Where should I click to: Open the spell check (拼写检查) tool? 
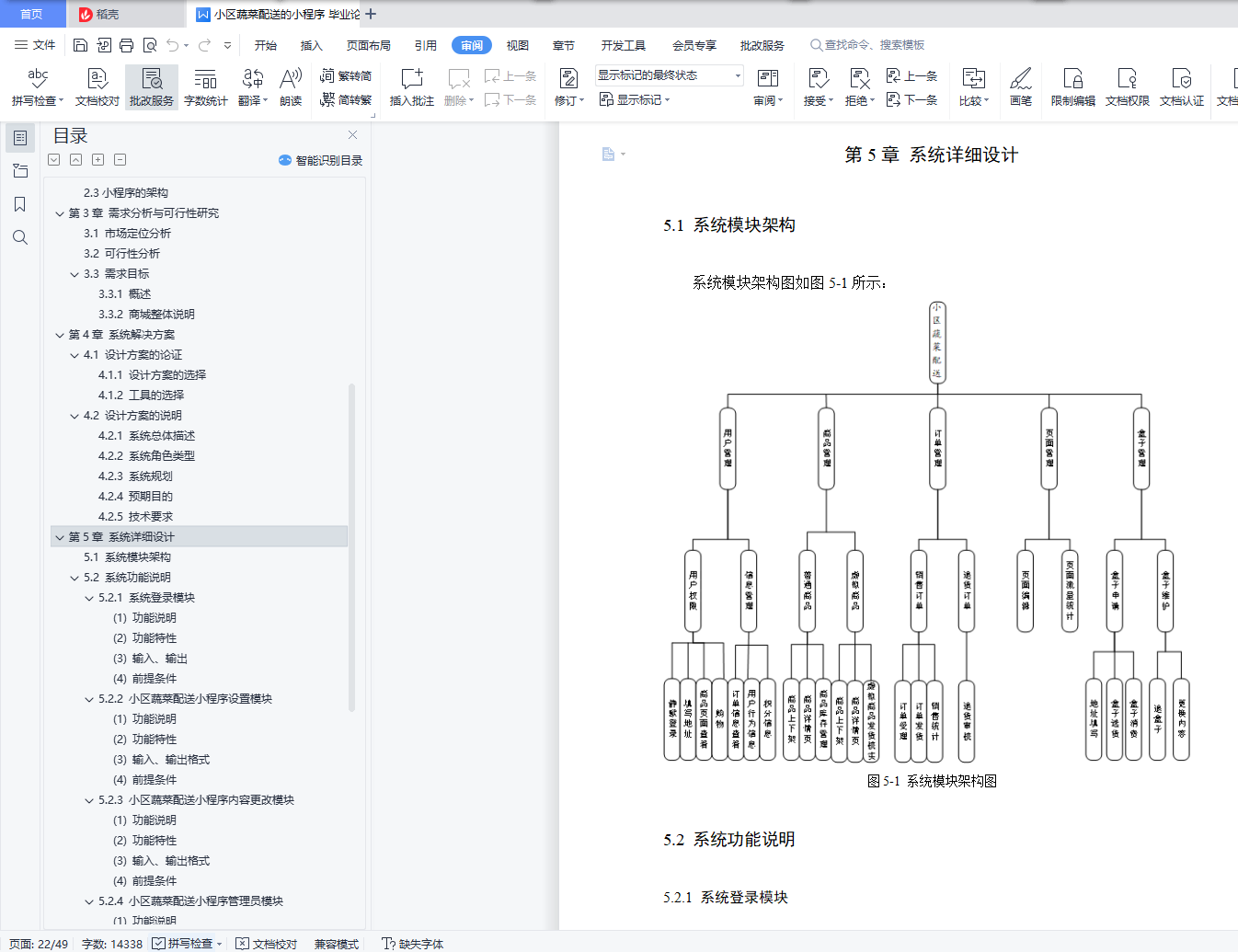pos(38,87)
